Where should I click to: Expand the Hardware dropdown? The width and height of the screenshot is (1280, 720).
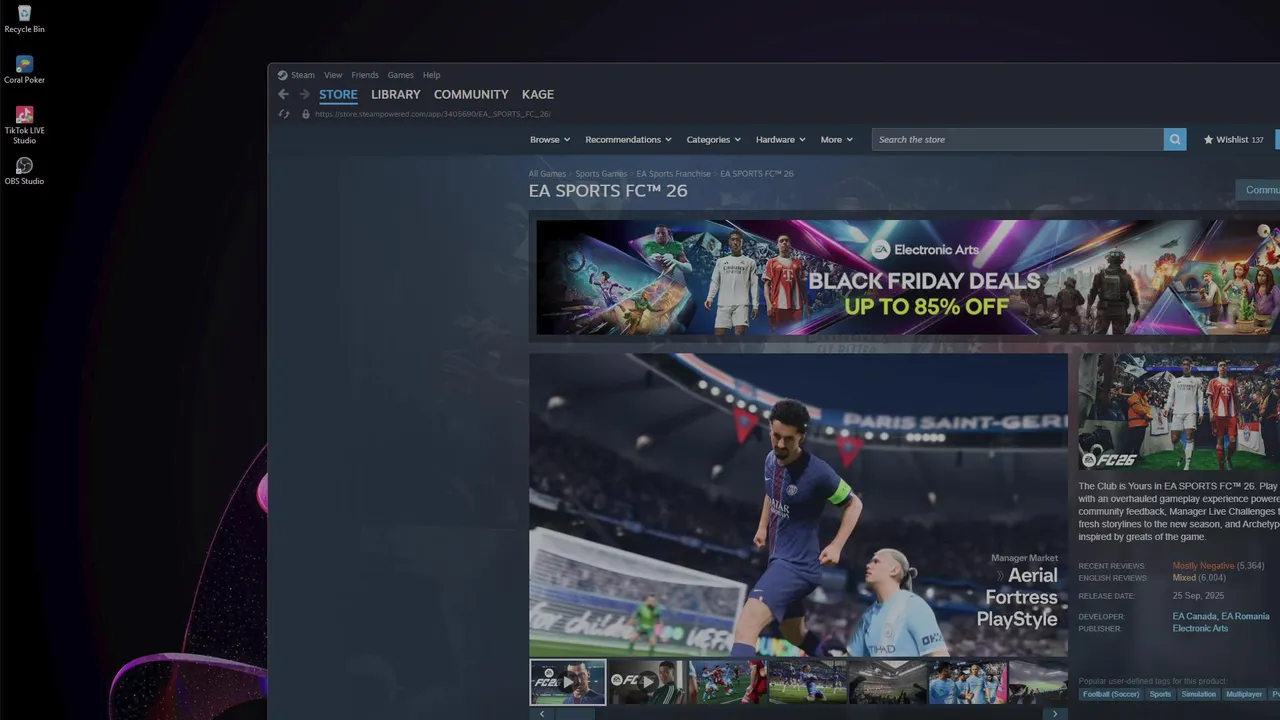781,140
